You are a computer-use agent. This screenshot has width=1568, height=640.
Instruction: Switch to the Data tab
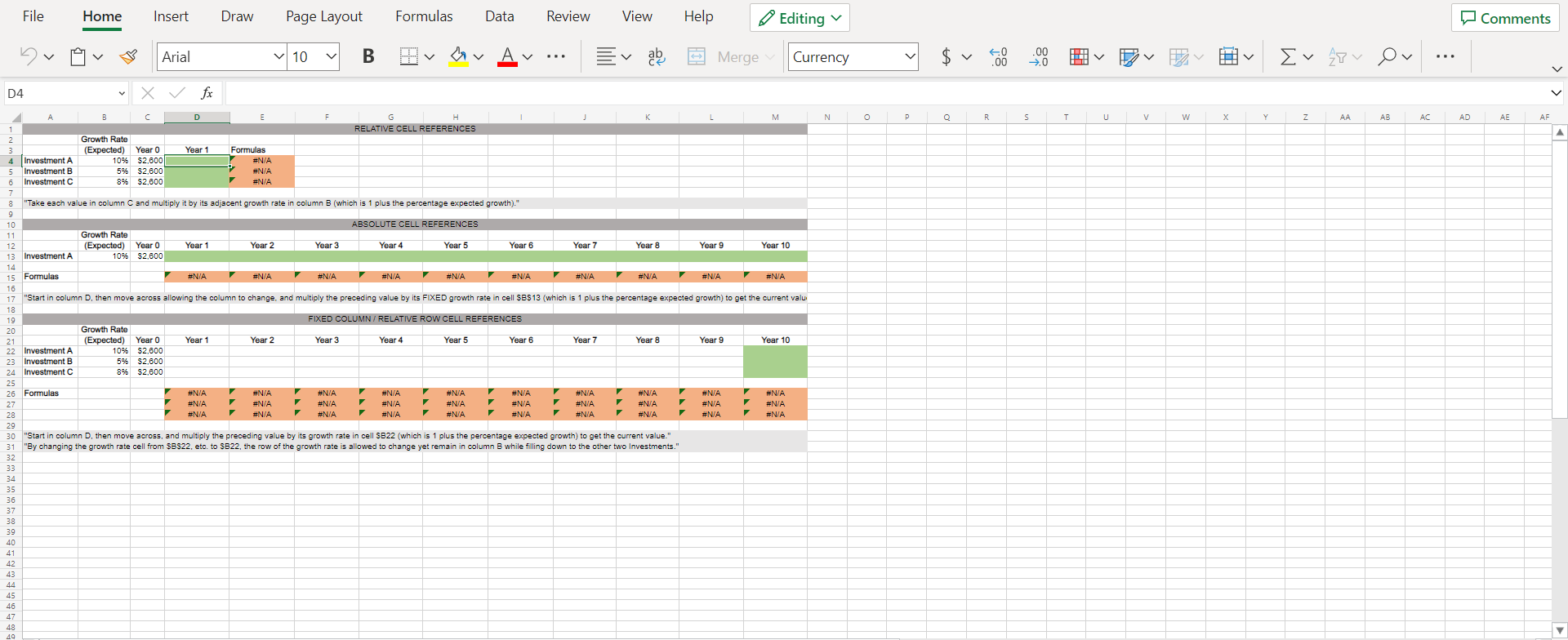point(500,16)
